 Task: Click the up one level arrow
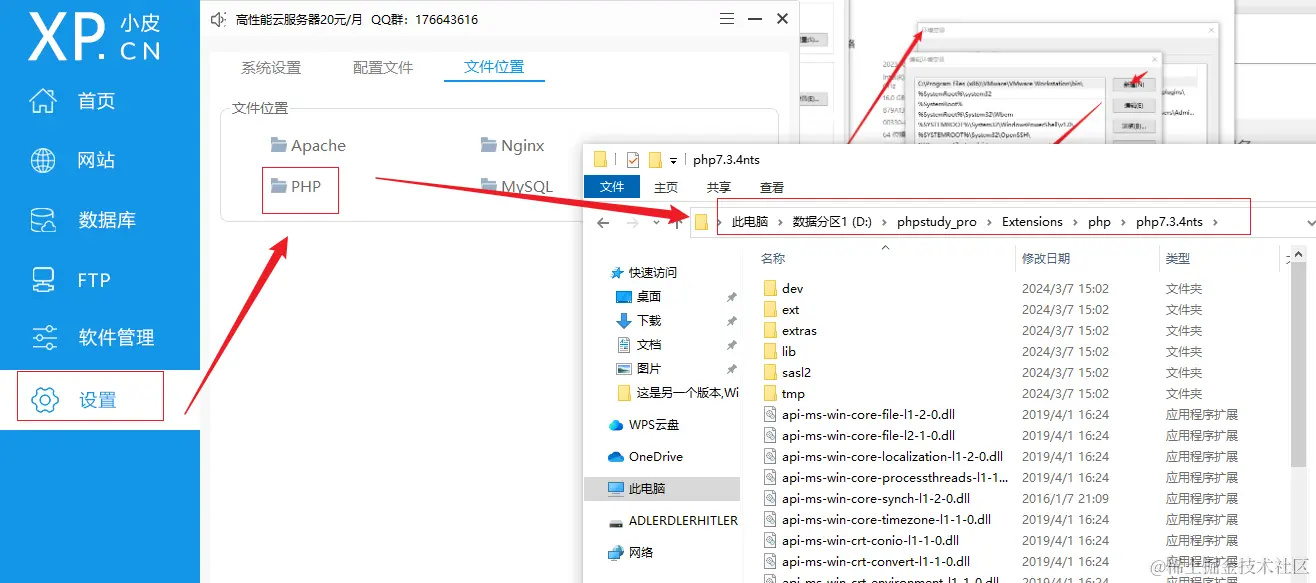coord(677,223)
